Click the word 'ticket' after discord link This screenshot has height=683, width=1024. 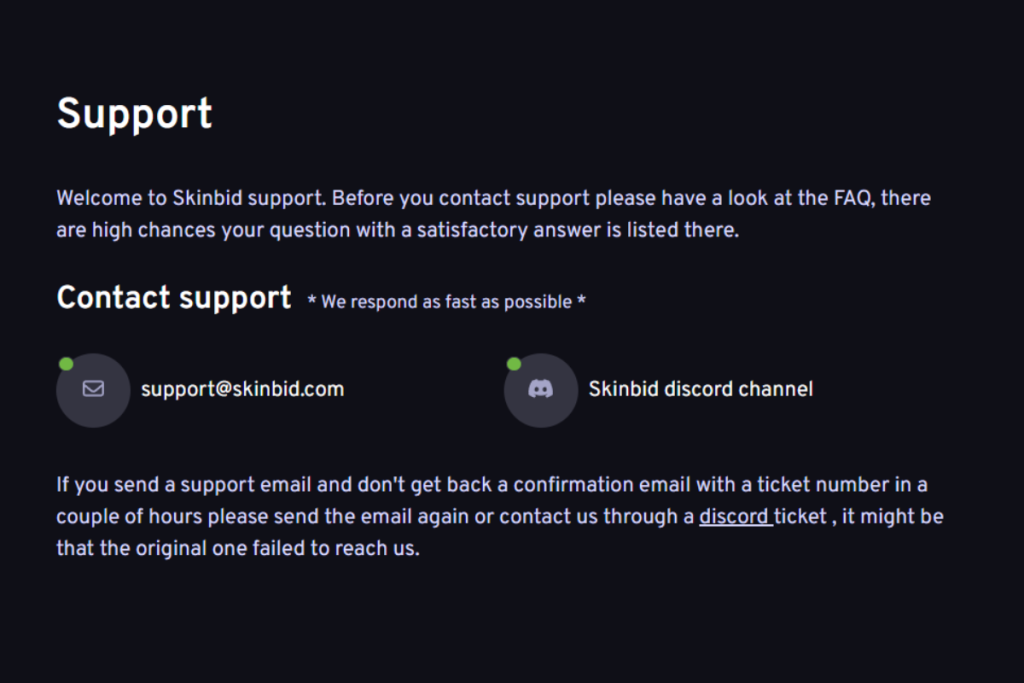coord(801,516)
